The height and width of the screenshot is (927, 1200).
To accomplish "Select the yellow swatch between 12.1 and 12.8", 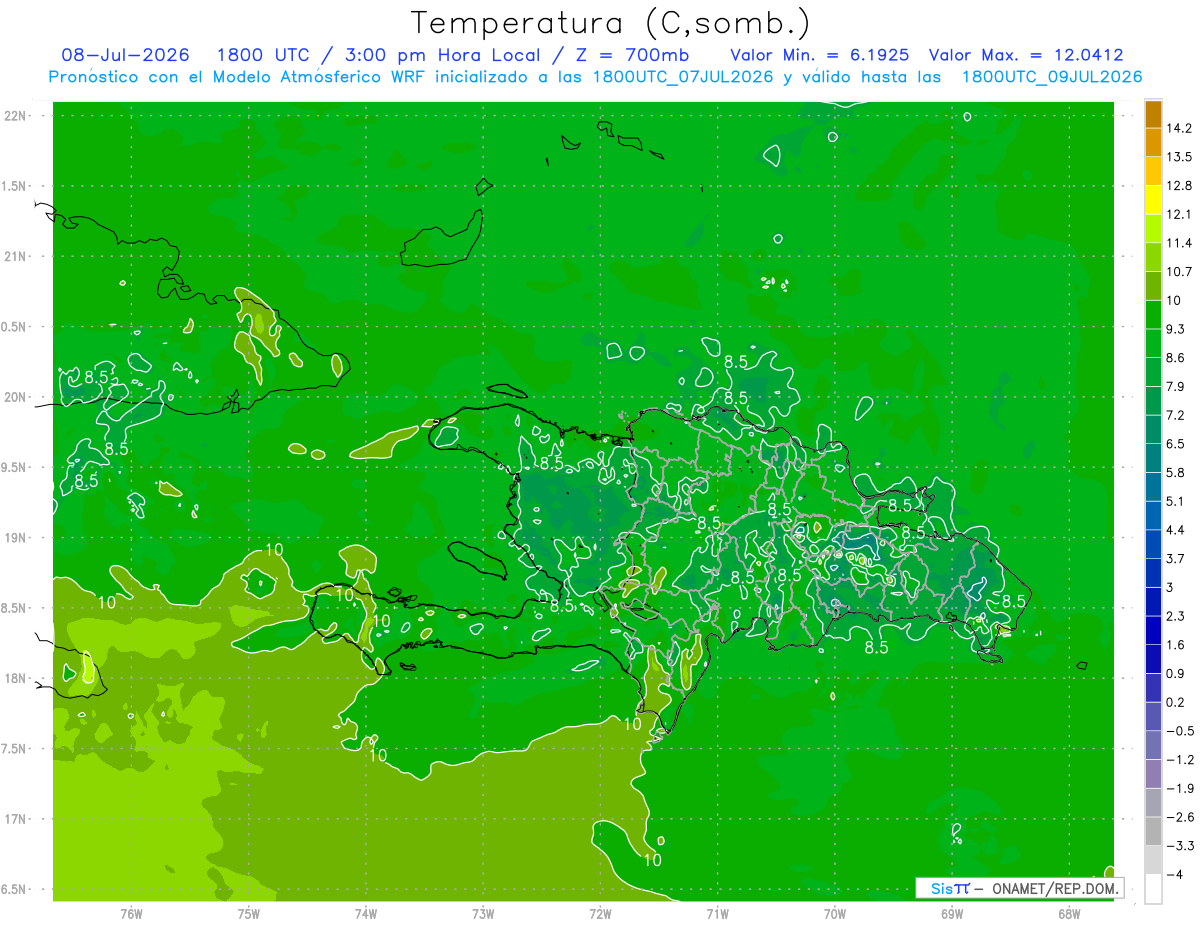I will coord(1153,199).
